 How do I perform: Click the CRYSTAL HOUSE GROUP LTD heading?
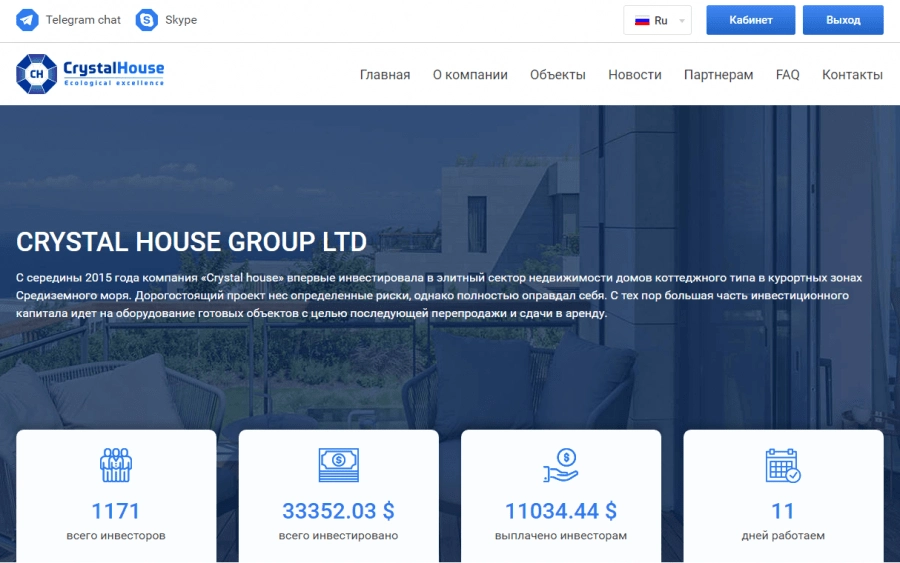(191, 242)
